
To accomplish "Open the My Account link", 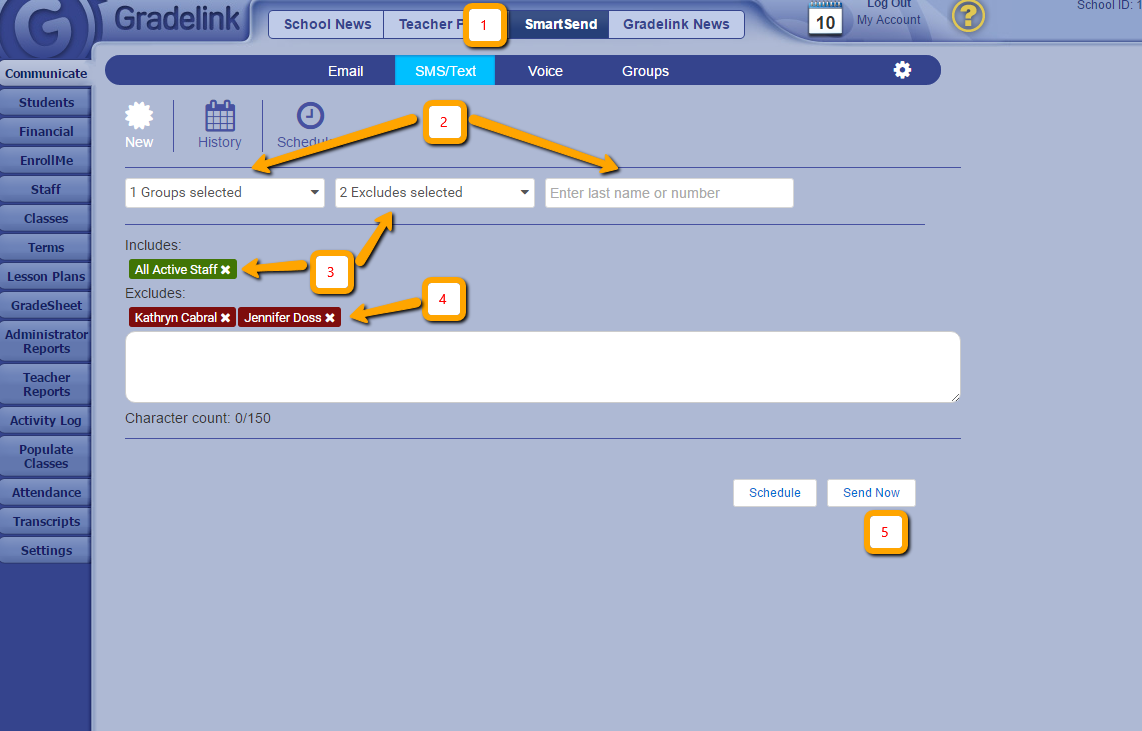I will 889,20.
